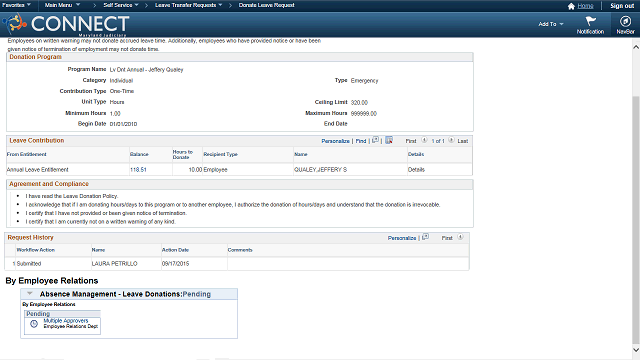Click the Home link

coord(585,6)
